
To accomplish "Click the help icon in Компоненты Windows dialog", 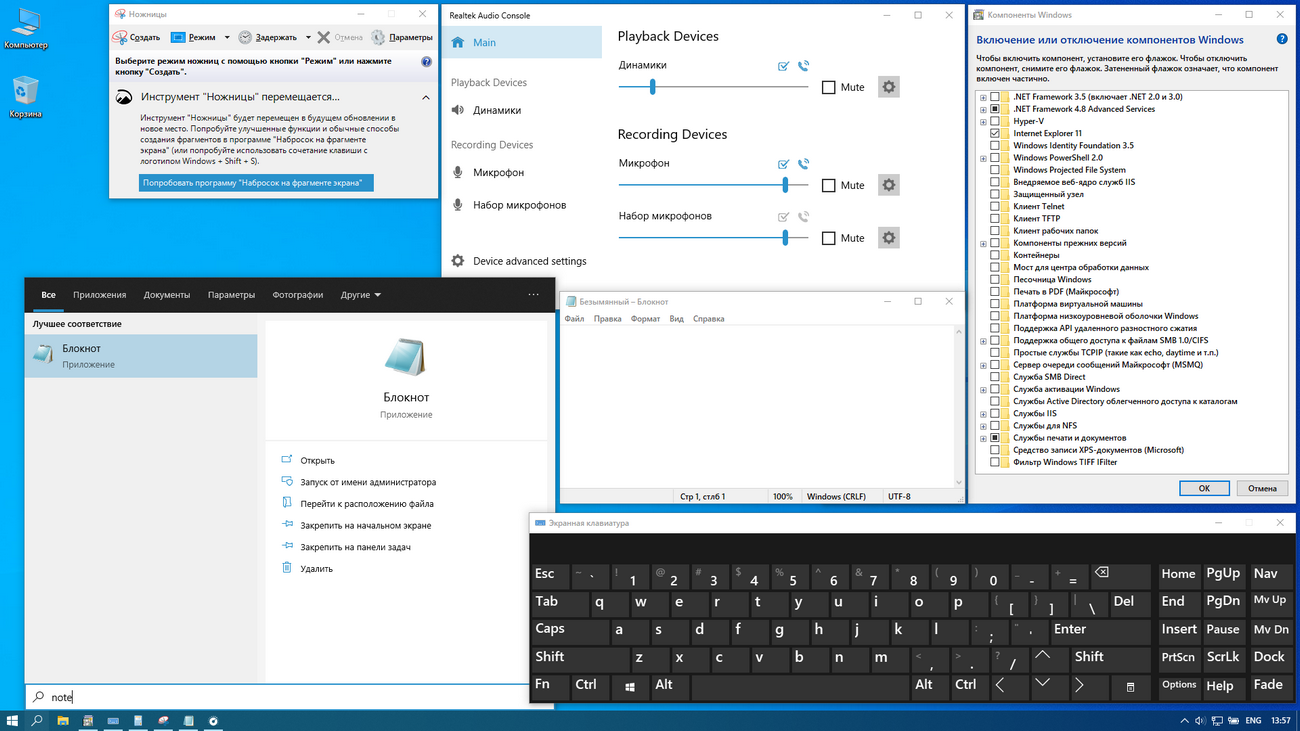I will tap(1282, 40).
